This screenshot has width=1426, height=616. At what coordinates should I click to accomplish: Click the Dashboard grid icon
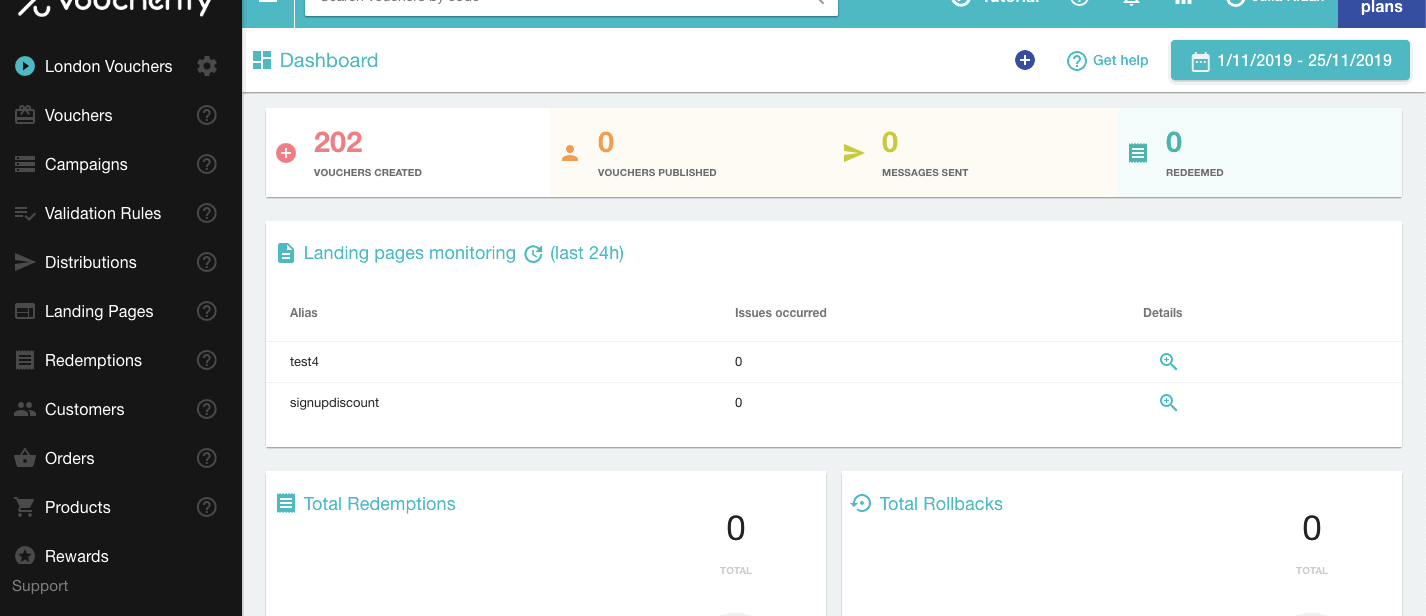coord(262,60)
